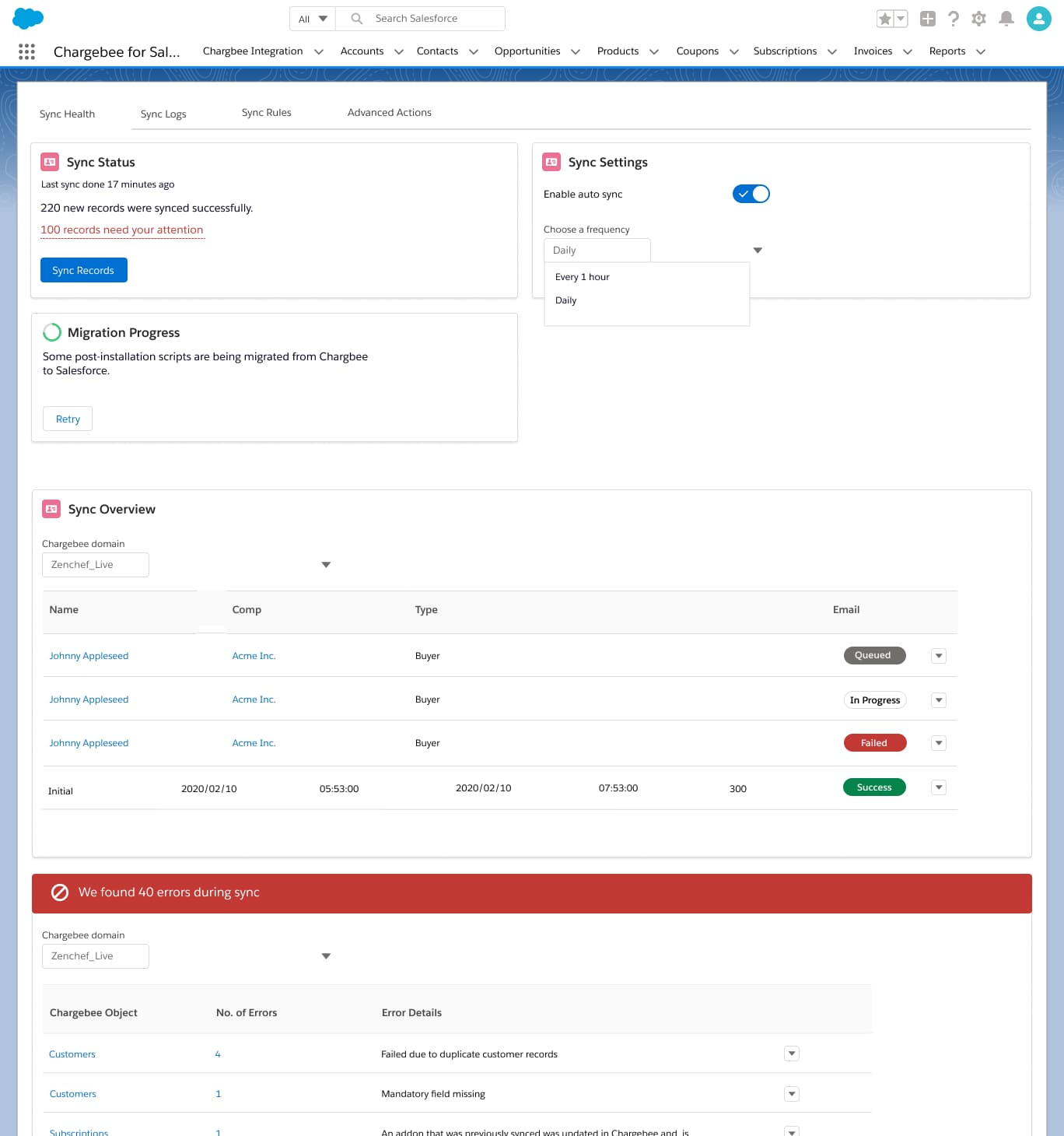Click the favorites star icon

point(886,18)
